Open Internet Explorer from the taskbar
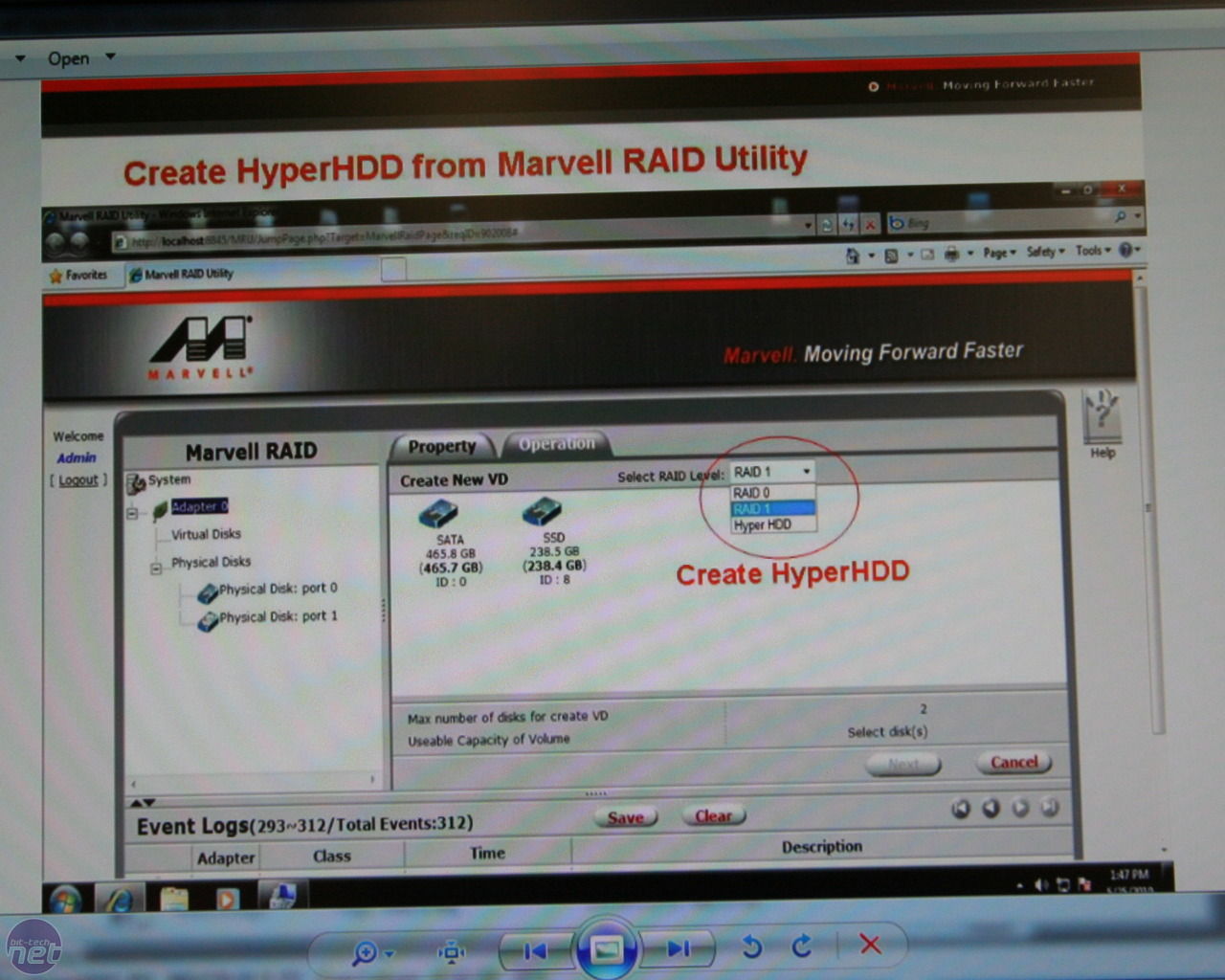1225x980 pixels. 120,900
